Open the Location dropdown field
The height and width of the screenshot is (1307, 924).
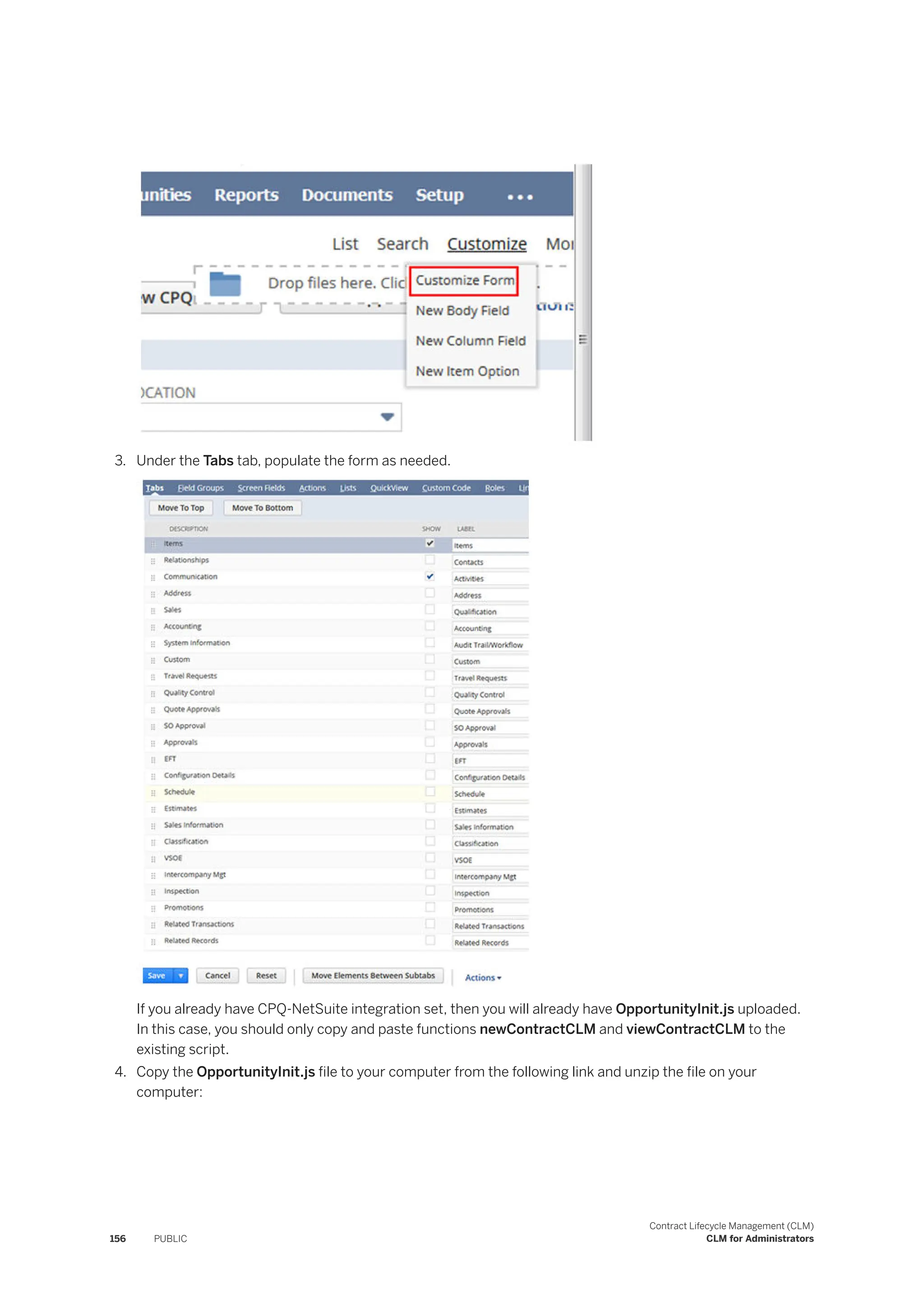[x=272, y=417]
